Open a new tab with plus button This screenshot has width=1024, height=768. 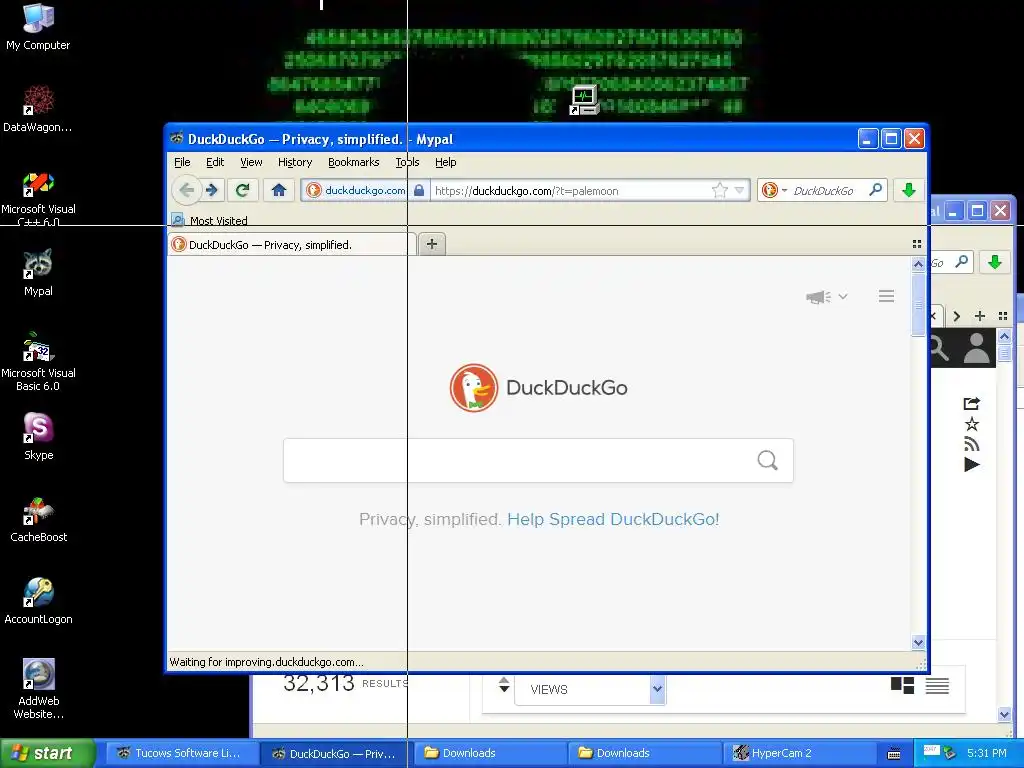coord(432,244)
